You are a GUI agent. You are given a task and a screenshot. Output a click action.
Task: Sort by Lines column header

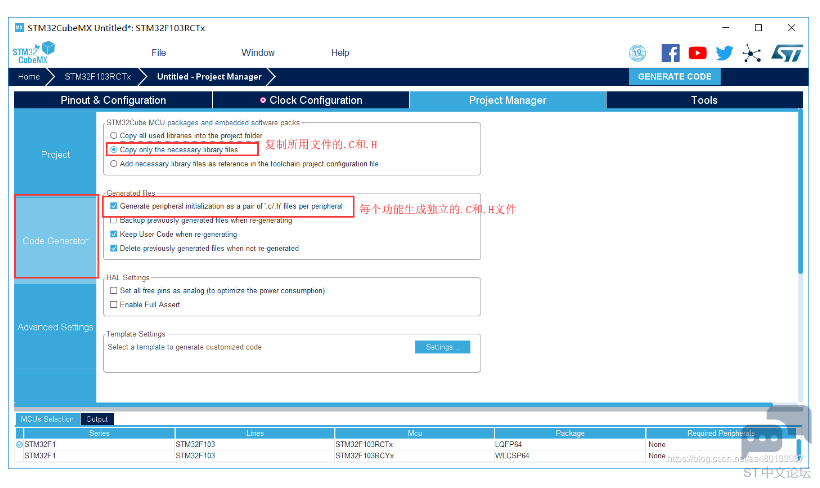(x=255, y=433)
